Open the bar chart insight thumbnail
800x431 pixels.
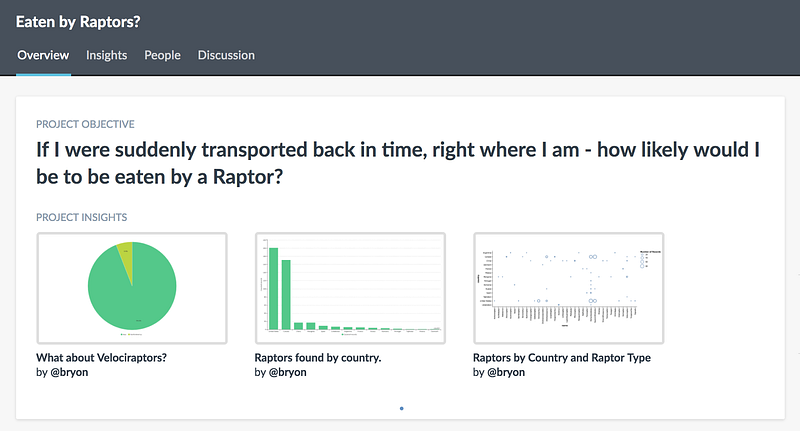tap(350, 287)
